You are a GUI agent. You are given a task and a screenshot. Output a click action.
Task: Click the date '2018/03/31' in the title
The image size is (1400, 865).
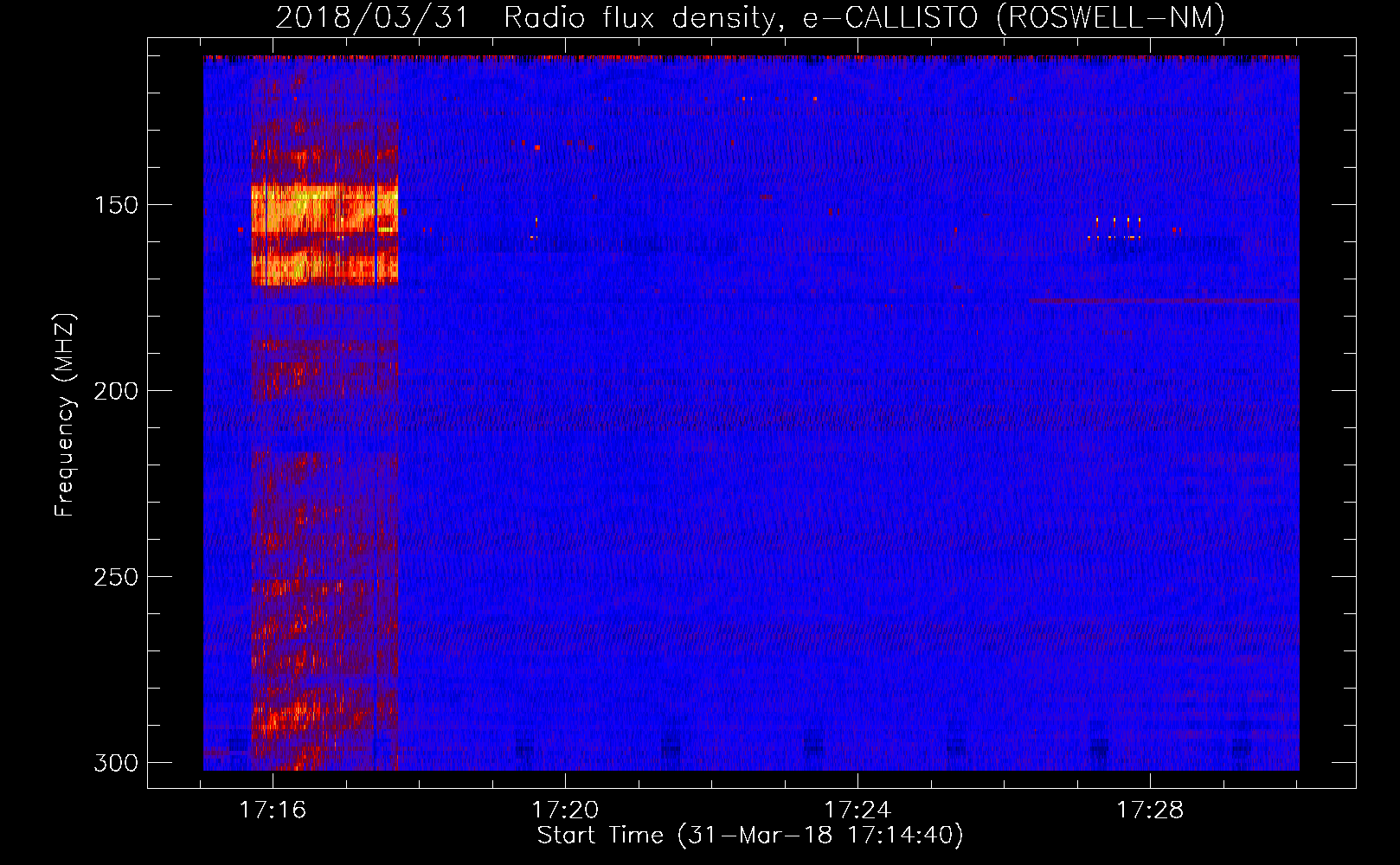[x=372, y=17]
